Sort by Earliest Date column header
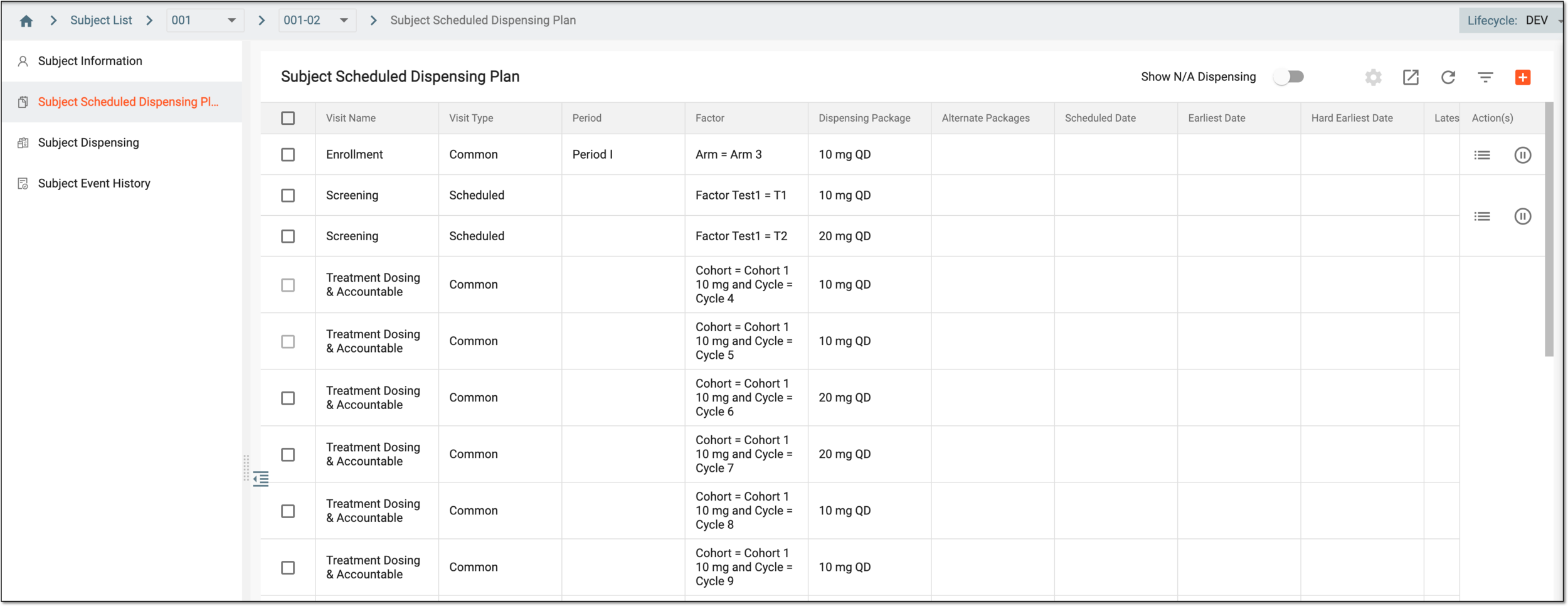1568x606 pixels. point(1216,118)
